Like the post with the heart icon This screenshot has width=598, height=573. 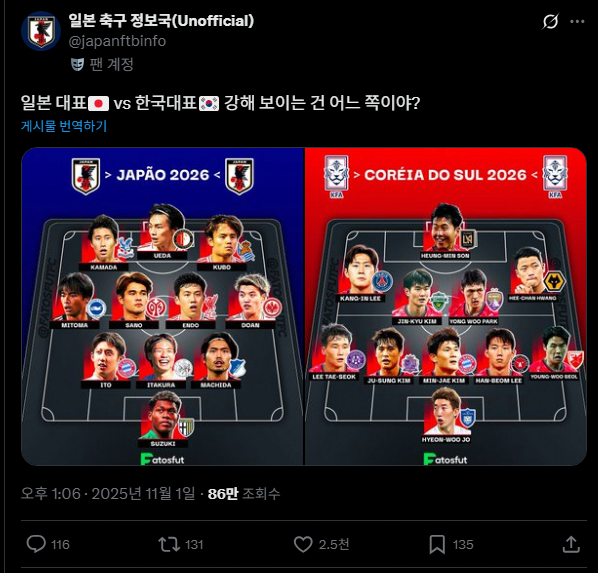pos(303,544)
